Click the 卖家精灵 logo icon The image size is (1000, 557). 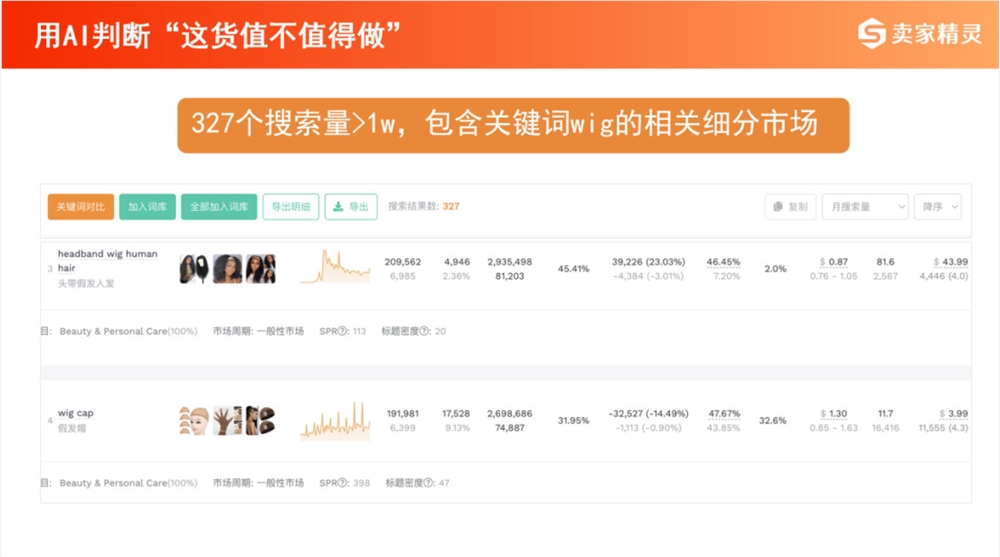[872, 34]
